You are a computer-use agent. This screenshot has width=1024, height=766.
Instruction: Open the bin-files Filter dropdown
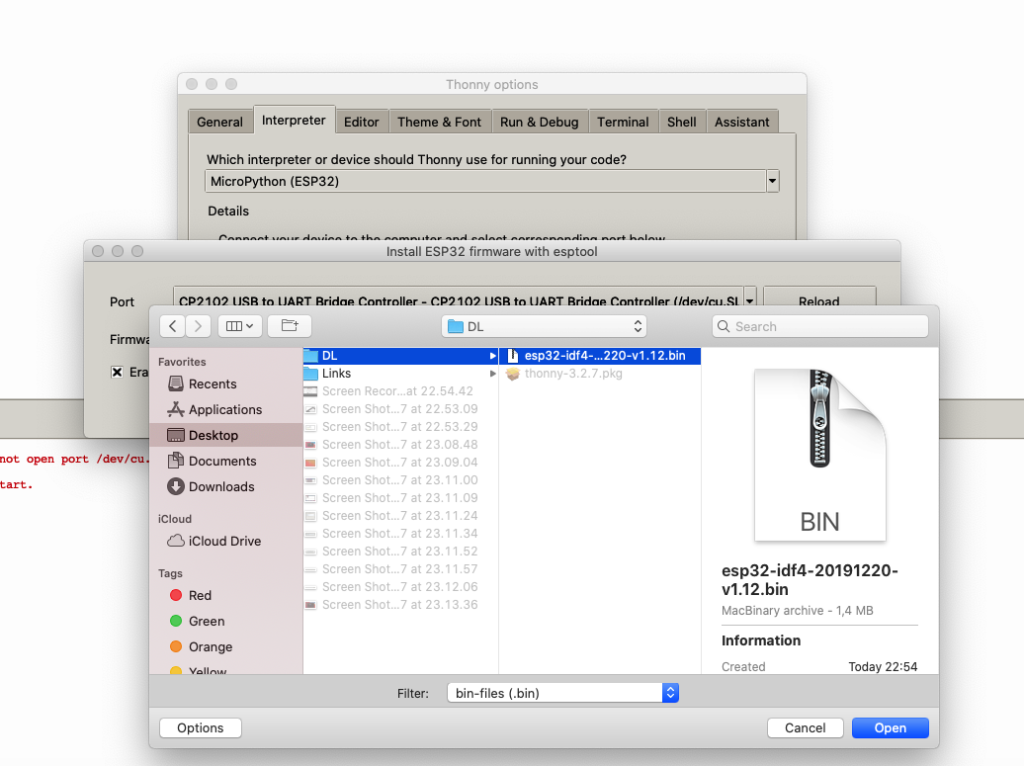(x=563, y=693)
